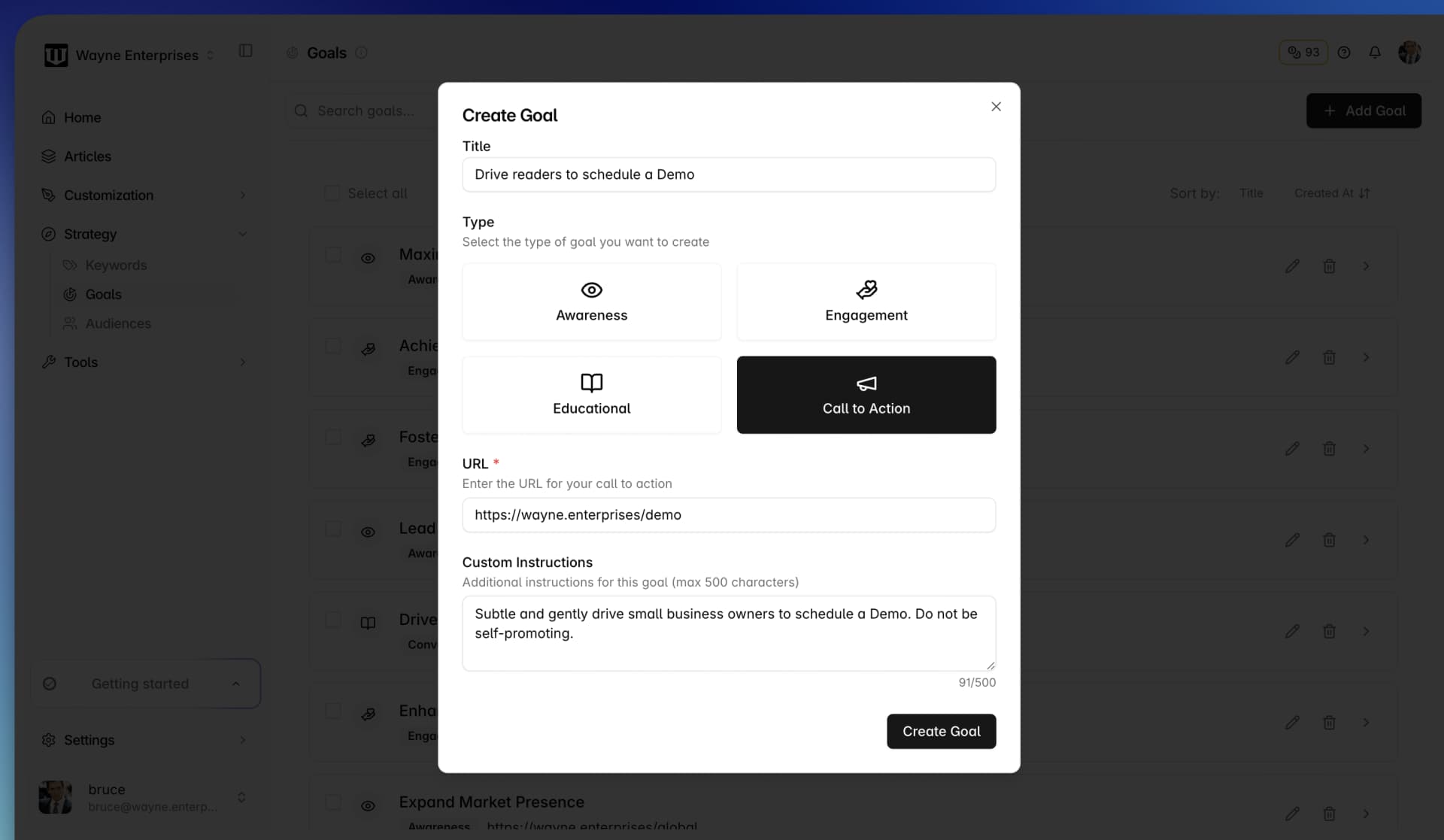
Task: Click the user avatar in top right
Action: [1409, 53]
